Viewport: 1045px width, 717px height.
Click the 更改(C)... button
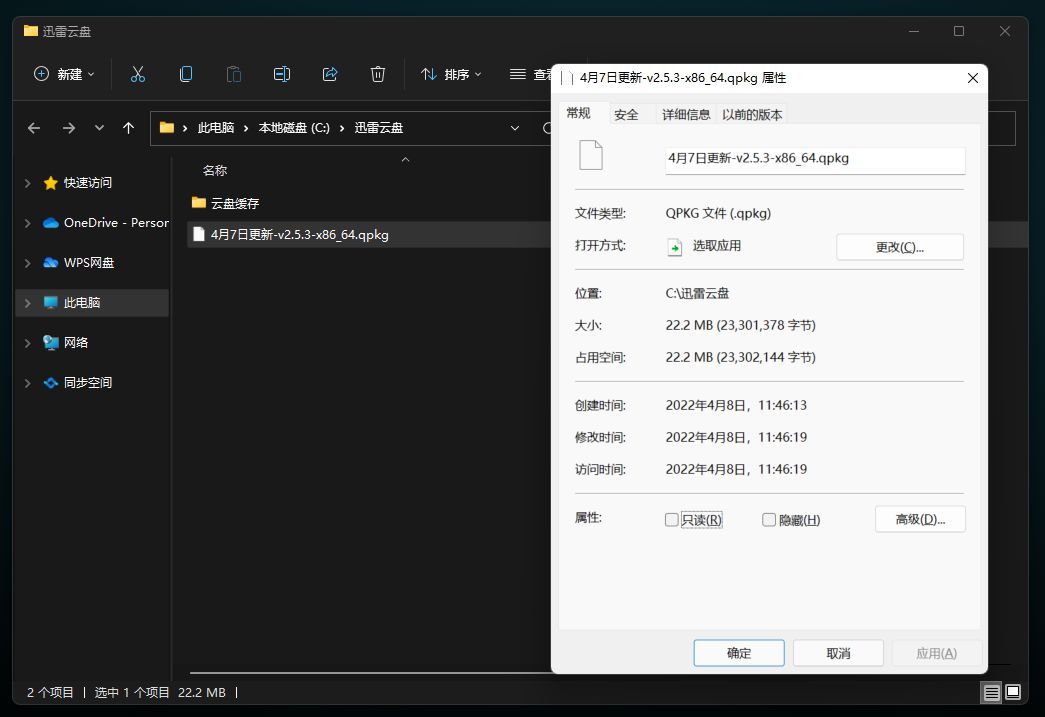900,247
